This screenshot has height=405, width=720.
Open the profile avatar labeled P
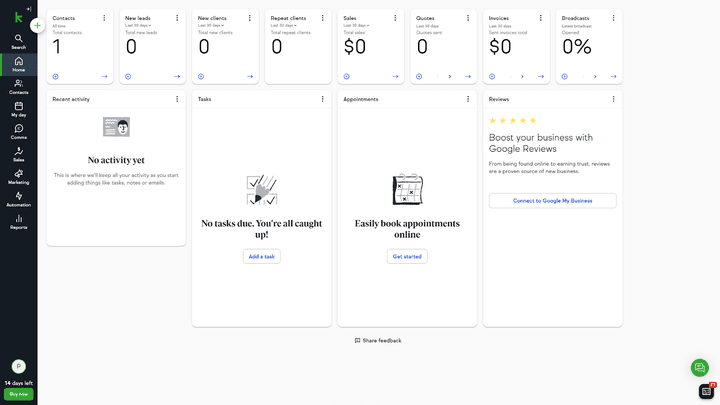[x=18, y=367]
